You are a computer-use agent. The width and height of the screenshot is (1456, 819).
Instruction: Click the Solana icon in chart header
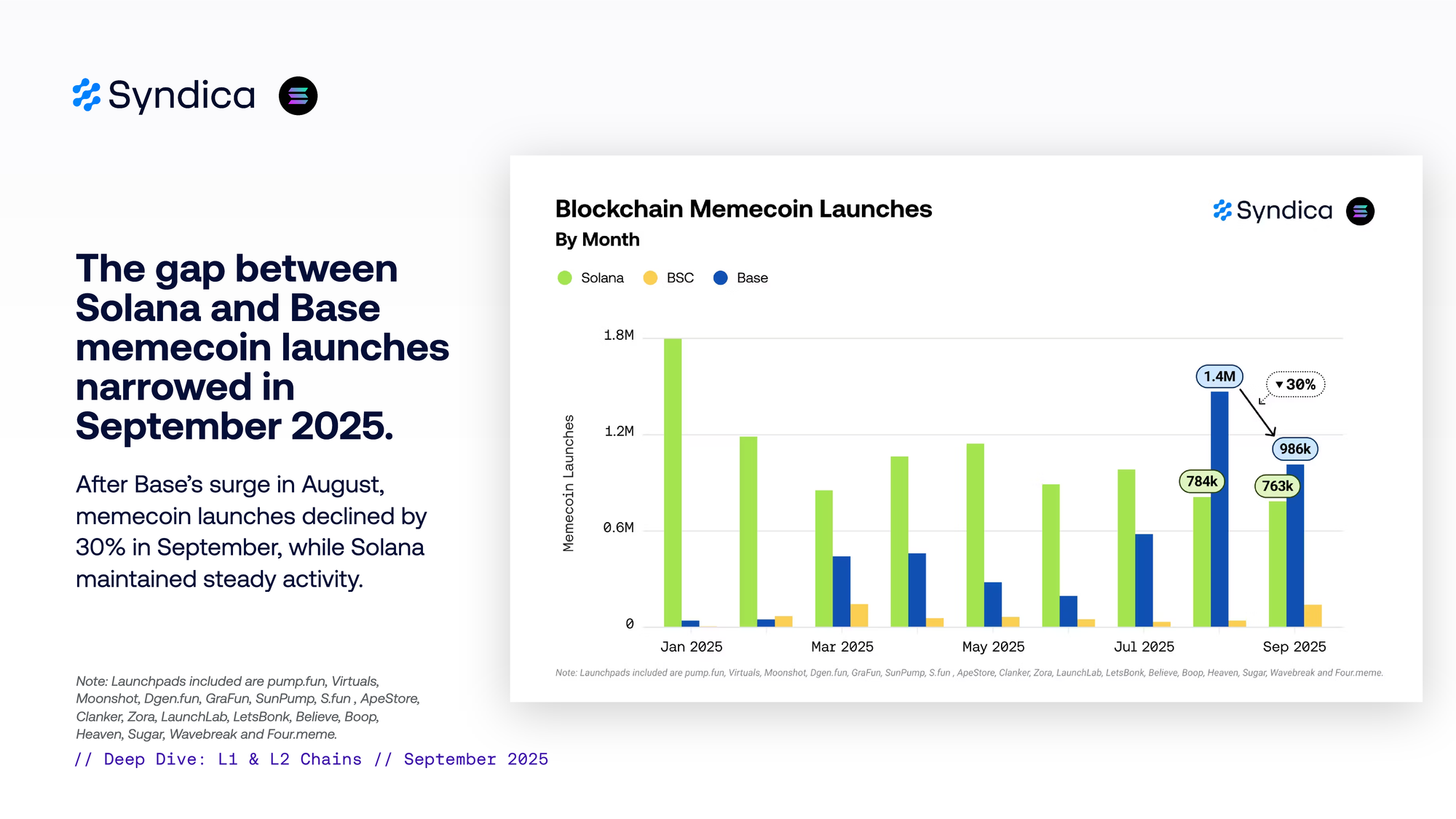pos(1359,211)
